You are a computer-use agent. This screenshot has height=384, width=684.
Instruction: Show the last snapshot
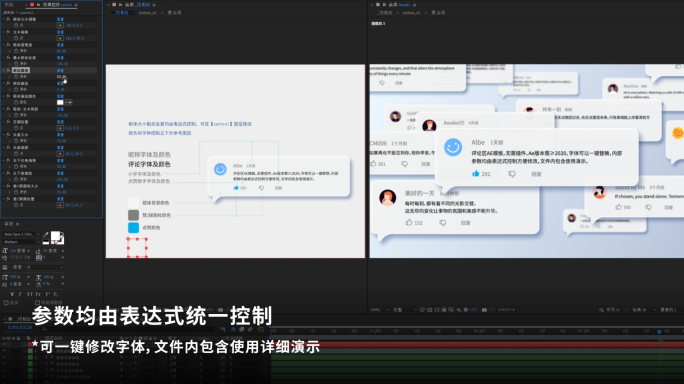(x=492, y=310)
